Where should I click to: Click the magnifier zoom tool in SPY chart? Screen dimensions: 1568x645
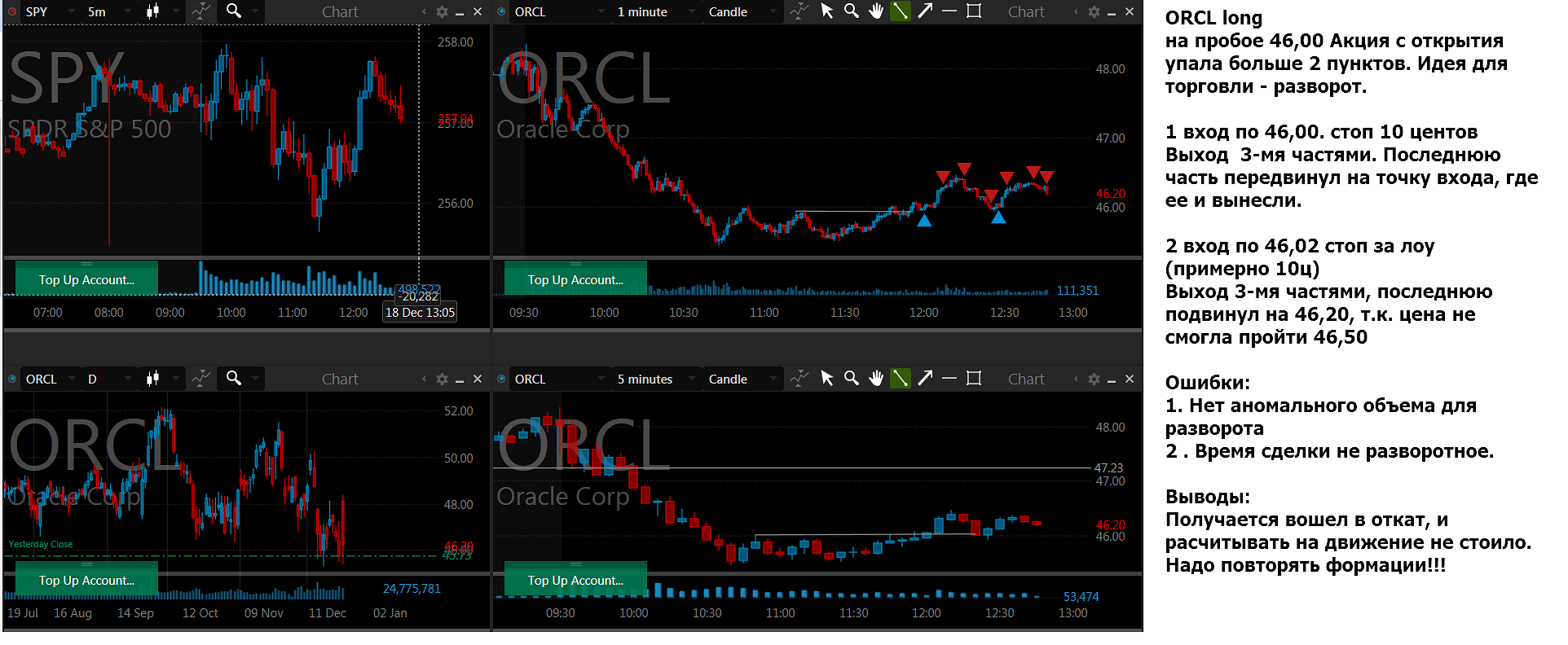233,11
